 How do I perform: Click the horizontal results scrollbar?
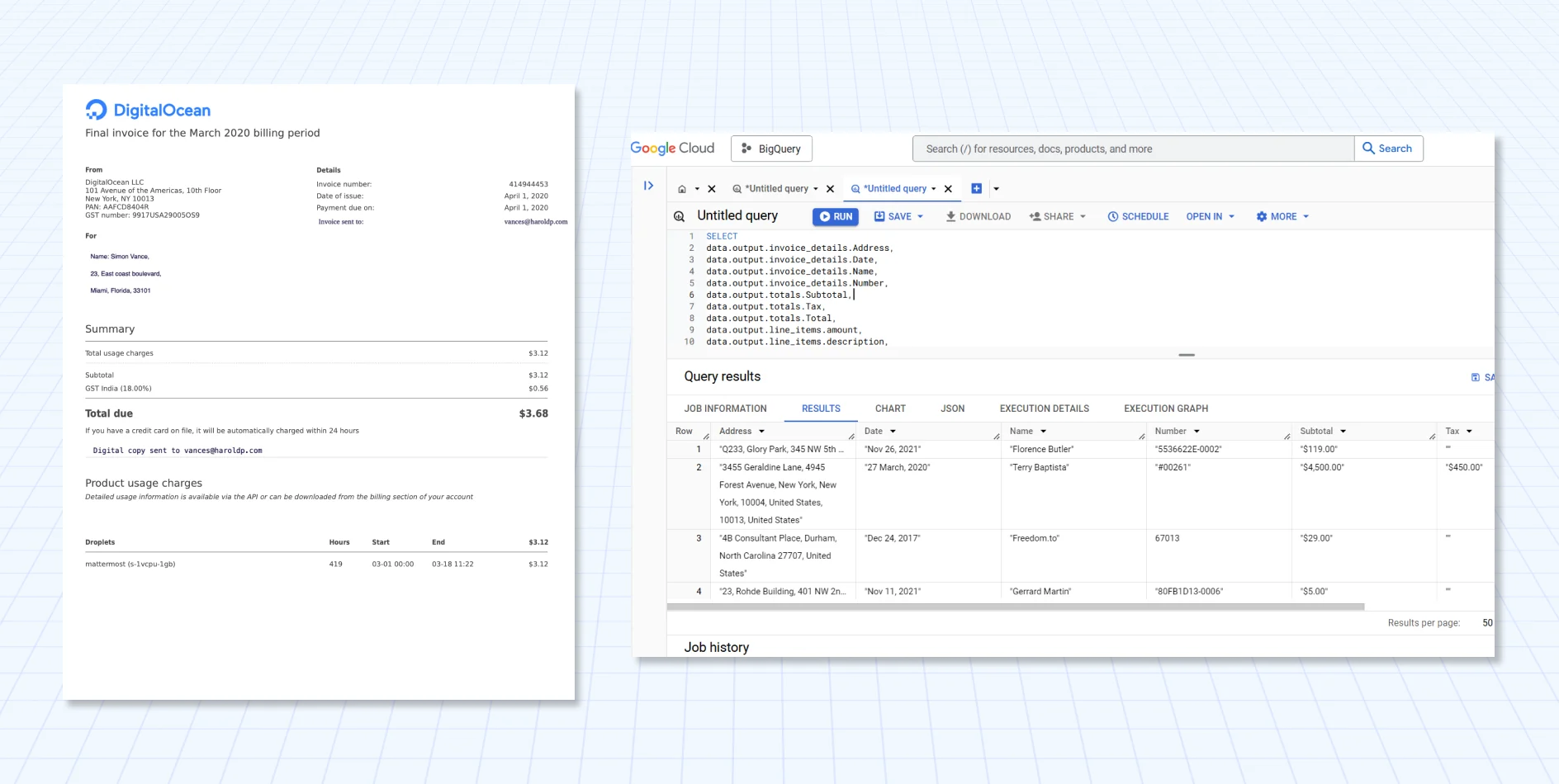pyautogui.click(x=1015, y=607)
